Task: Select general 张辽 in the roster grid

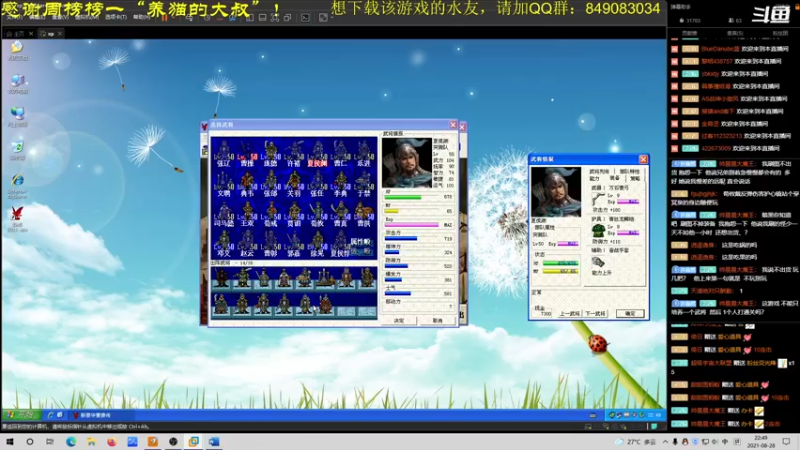Action: coord(223,153)
